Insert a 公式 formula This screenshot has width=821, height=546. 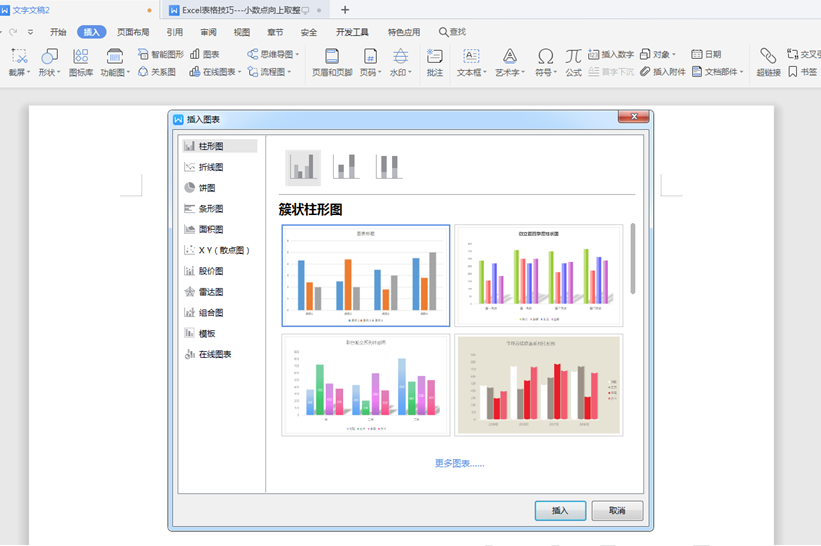click(x=573, y=62)
